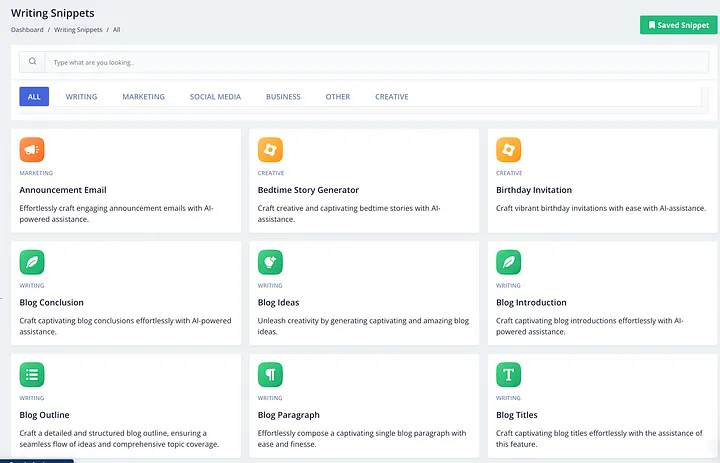This screenshot has height=463, width=720.
Task: Click the CREATIVE label on Birthday Invitation card
Action: click(509, 173)
